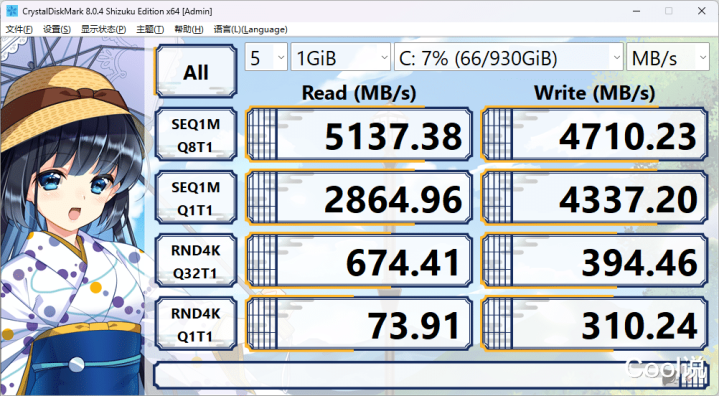Click the empty comment field at the bottom
The width and height of the screenshot is (719, 396).
tap(430, 375)
